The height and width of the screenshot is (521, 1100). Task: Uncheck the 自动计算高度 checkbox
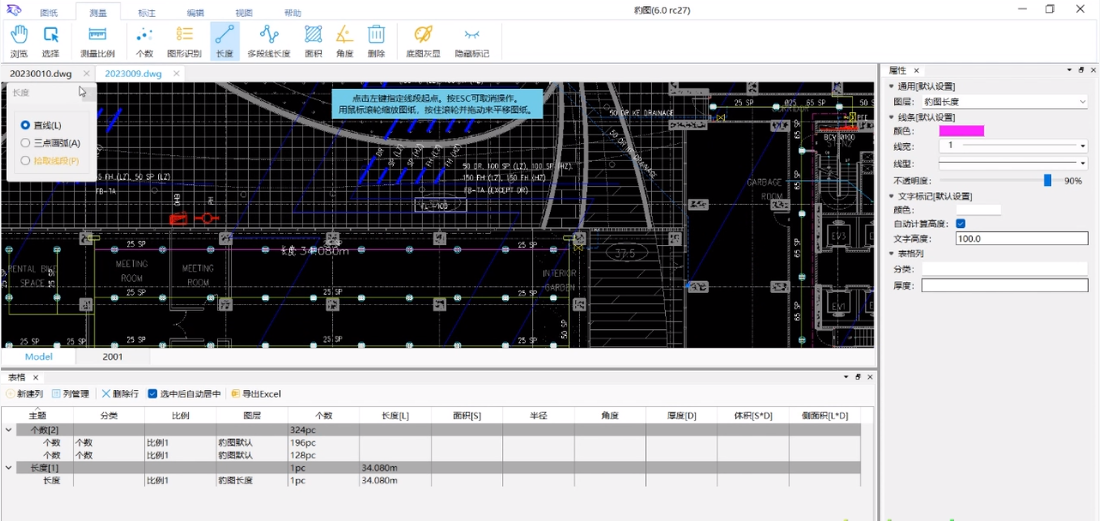(x=960, y=224)
